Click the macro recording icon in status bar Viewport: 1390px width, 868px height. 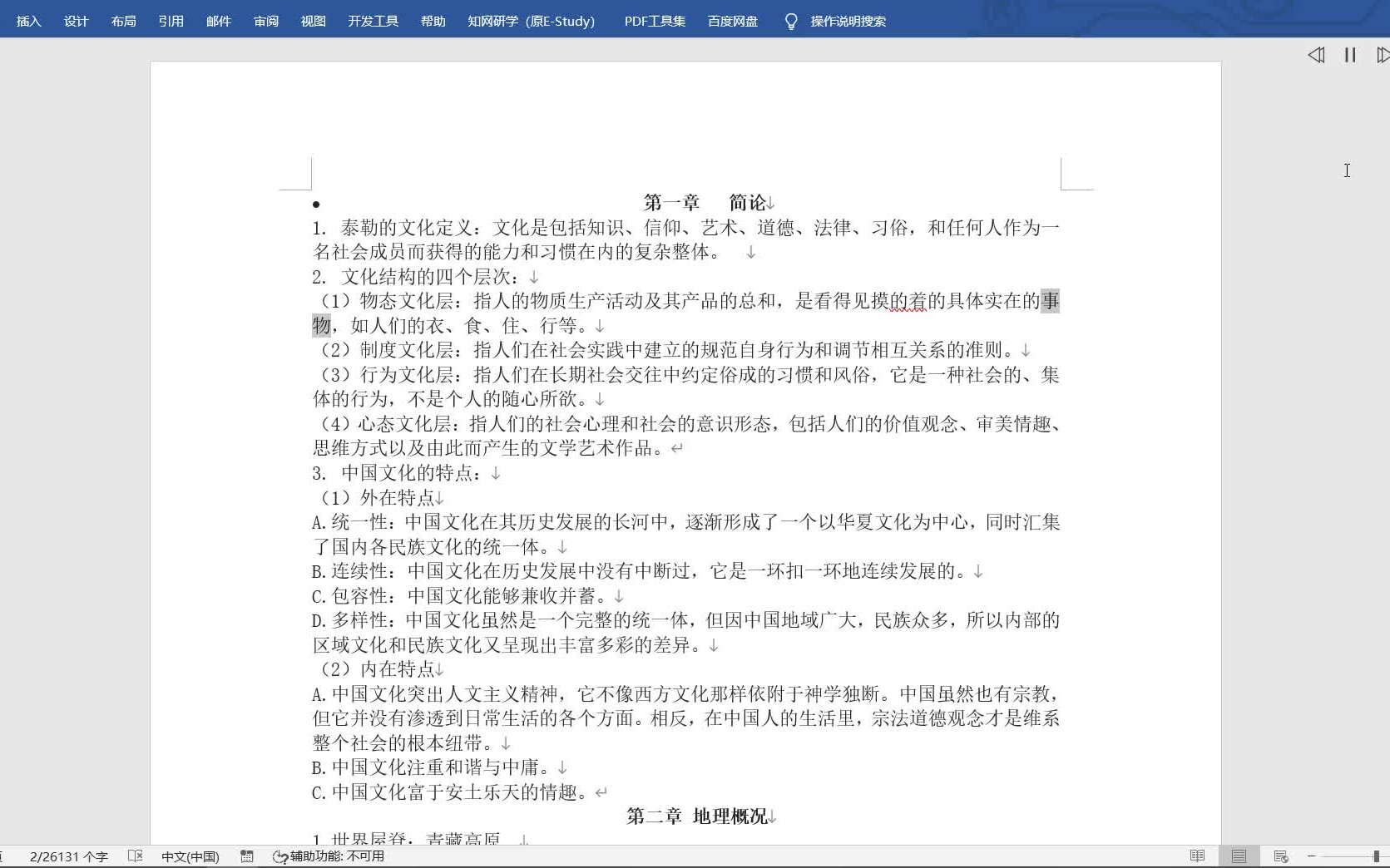point(247,856)
